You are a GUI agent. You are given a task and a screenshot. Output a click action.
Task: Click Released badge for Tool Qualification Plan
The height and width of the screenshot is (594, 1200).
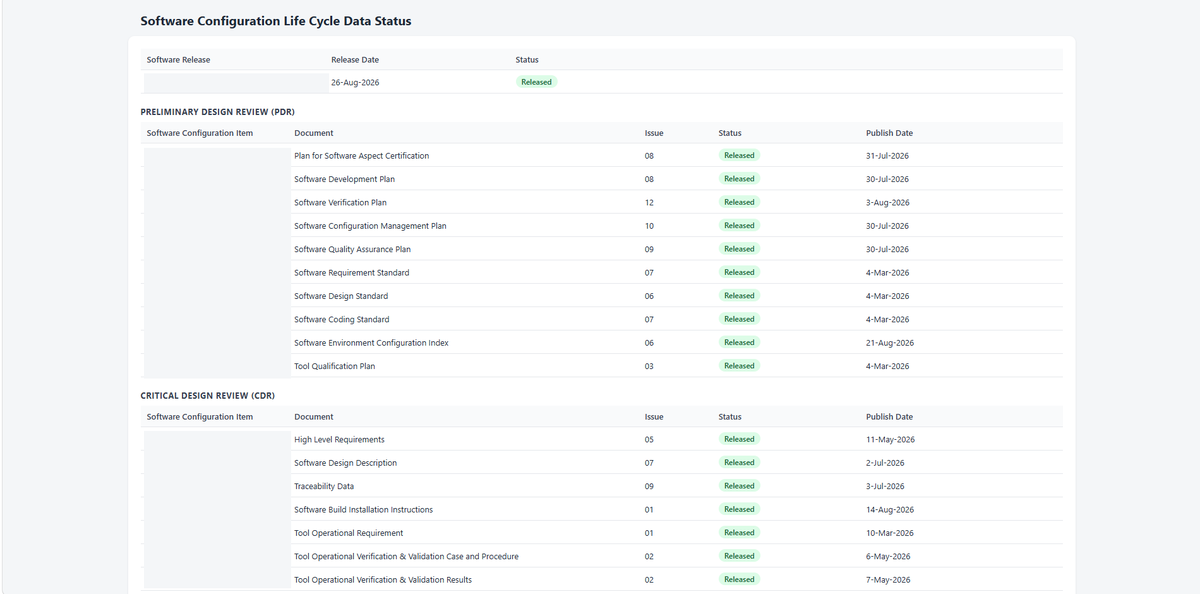coord(739,366)
